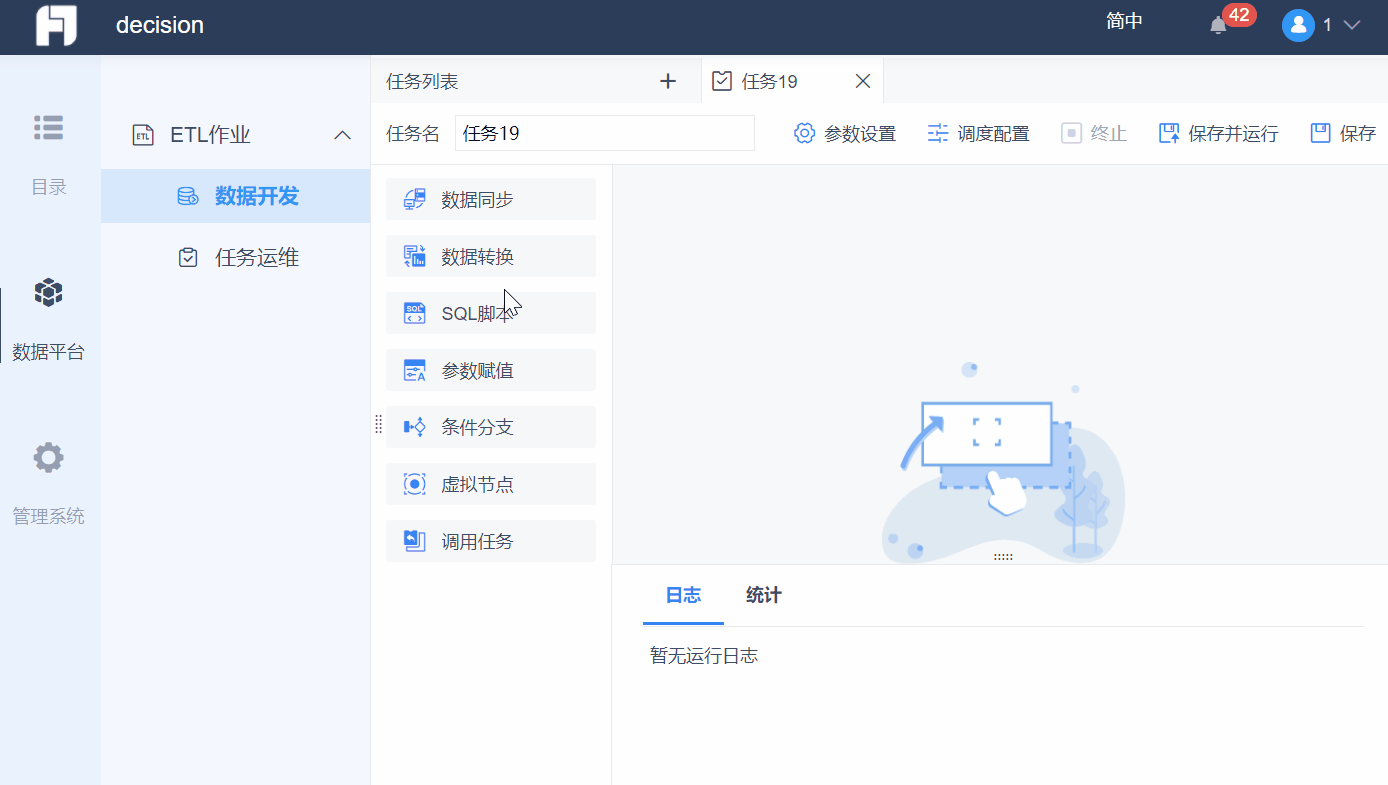The width and height of the screenshot is (1388, 785).
Task: Select the 条件分支 node
Action: click(491, 427)
